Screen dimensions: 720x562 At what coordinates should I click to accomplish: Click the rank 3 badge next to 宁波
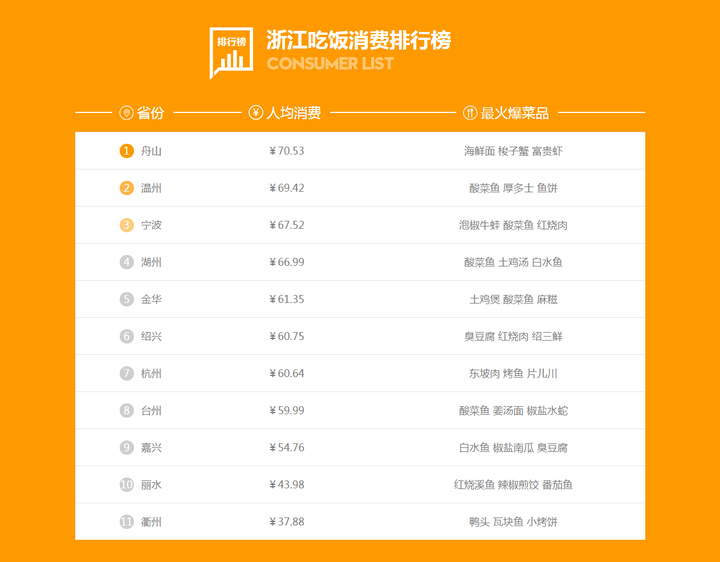click(126, 225)
